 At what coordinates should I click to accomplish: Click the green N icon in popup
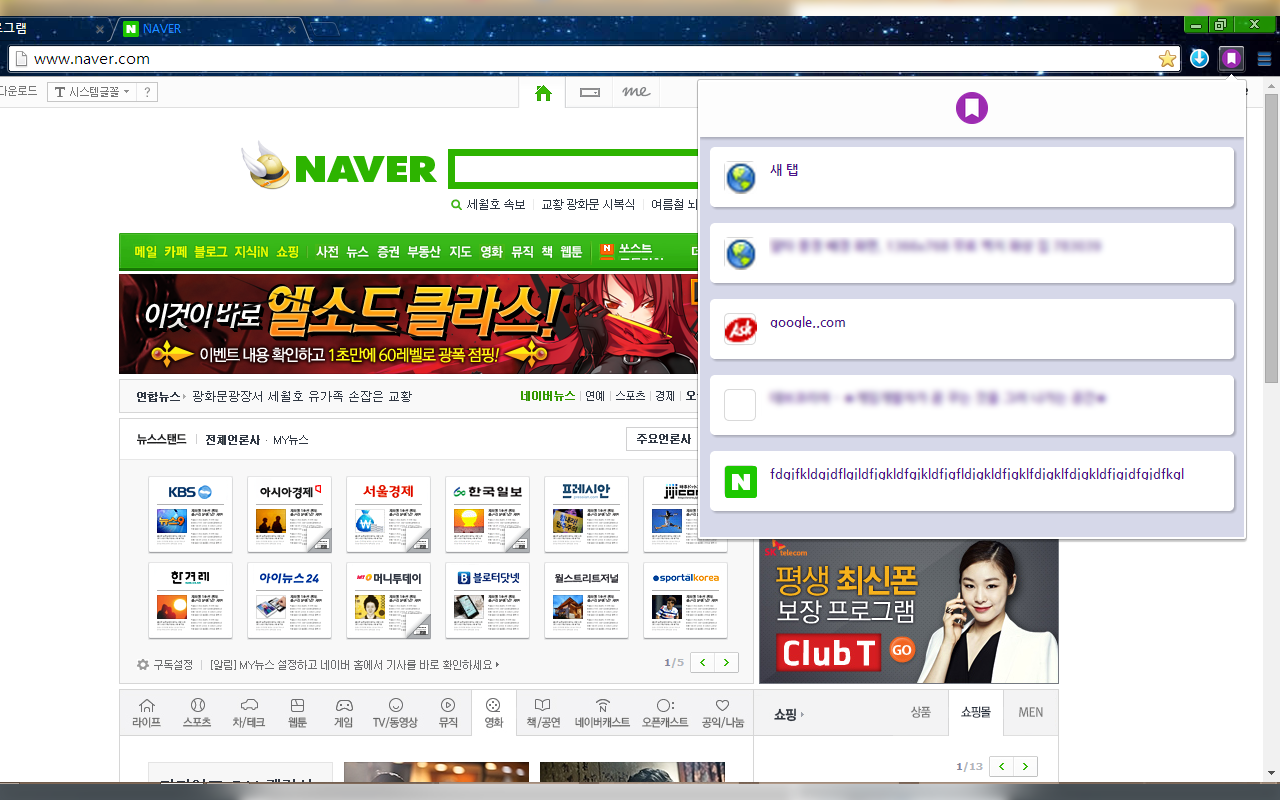740,482
